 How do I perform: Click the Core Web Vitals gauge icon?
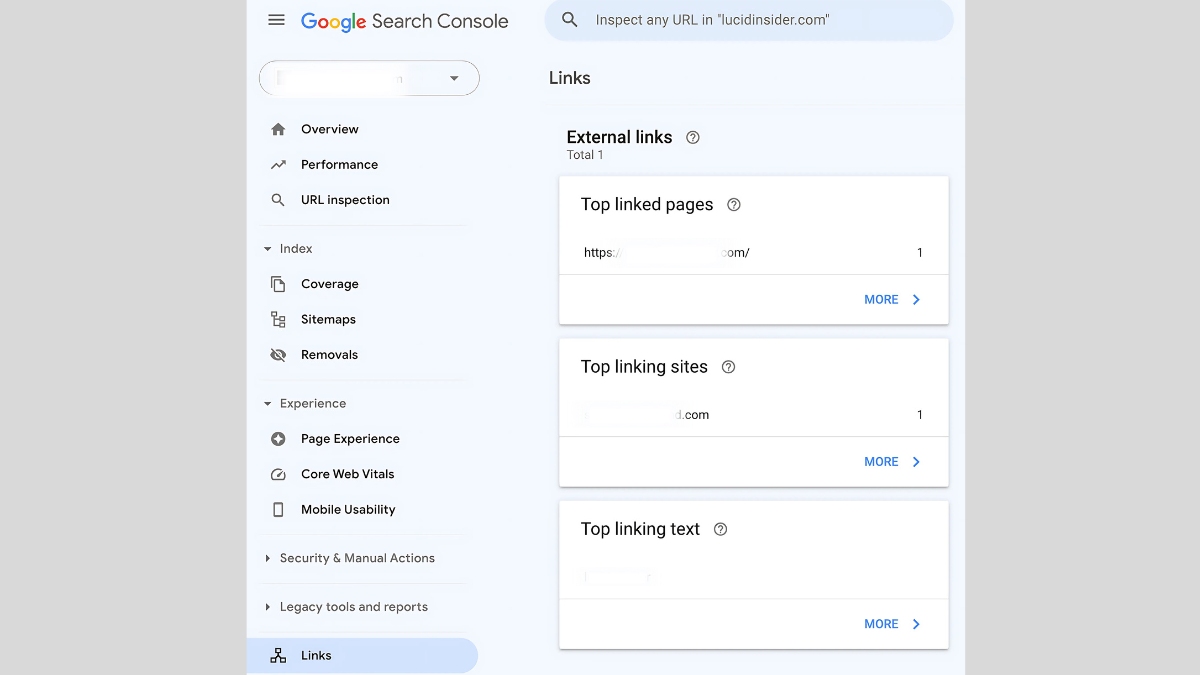click(x=278, y=474)
